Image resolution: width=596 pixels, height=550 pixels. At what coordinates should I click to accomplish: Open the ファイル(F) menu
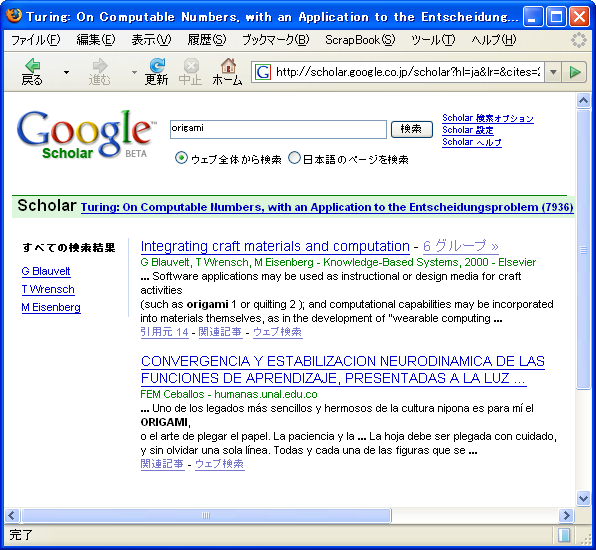point(36,40)
